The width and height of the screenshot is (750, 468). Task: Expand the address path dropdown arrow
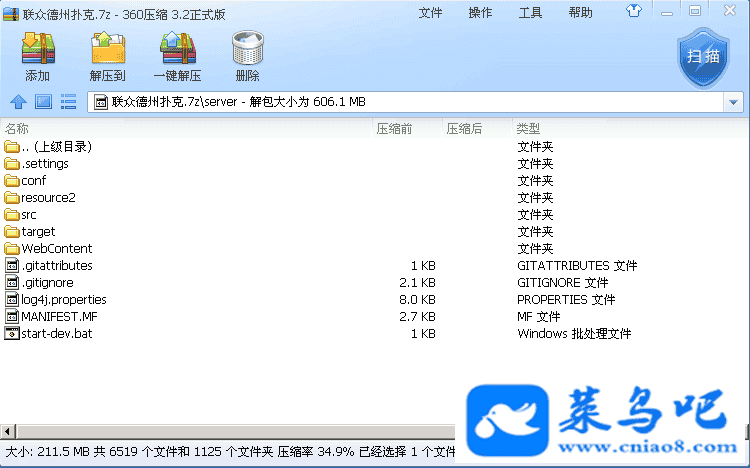(733, 102)
